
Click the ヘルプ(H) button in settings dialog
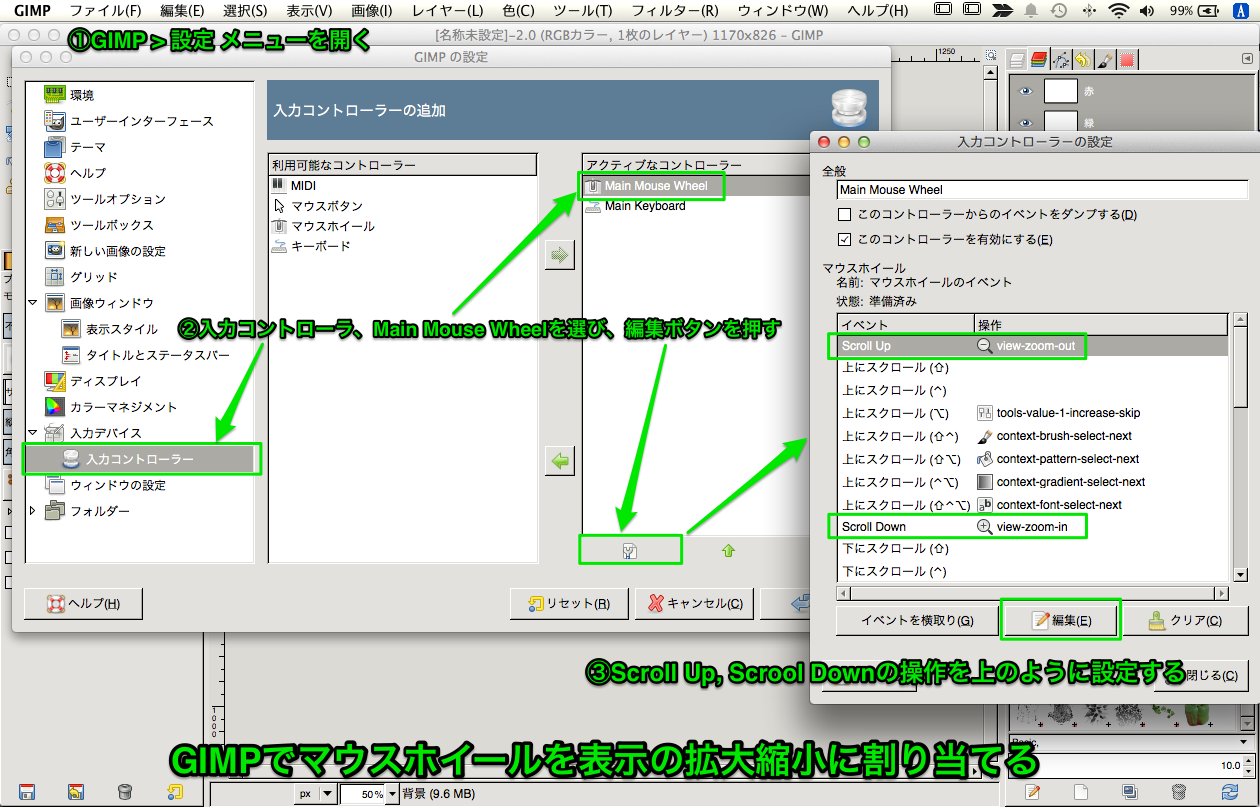click(x=84, y=604)
